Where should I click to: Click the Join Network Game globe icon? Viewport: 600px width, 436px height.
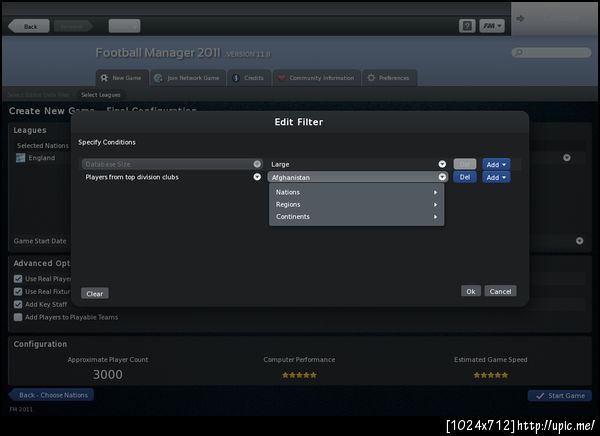point(158,78)
